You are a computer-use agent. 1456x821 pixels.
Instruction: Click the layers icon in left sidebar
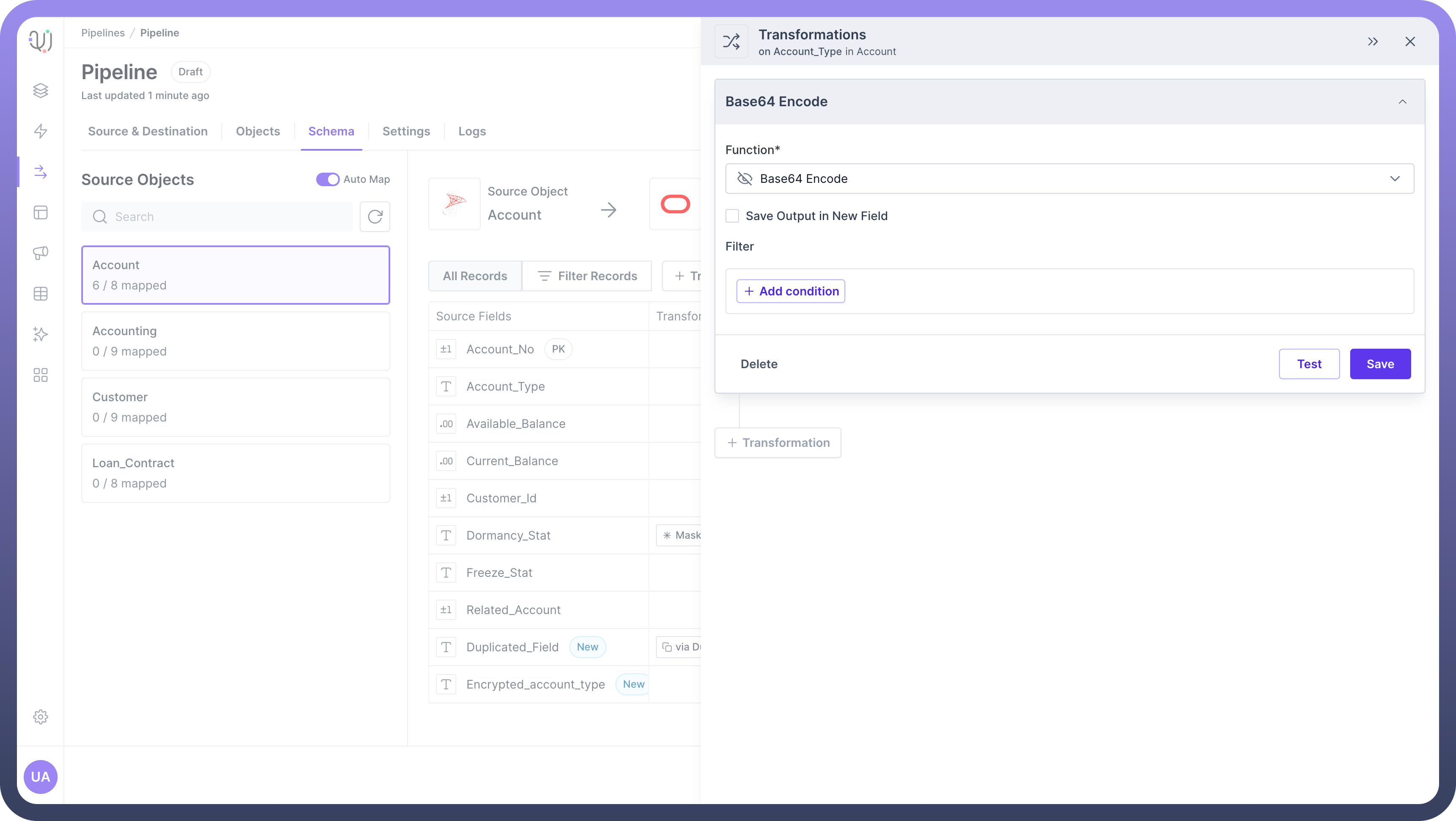pyautogui.click(x=40, y=91)
